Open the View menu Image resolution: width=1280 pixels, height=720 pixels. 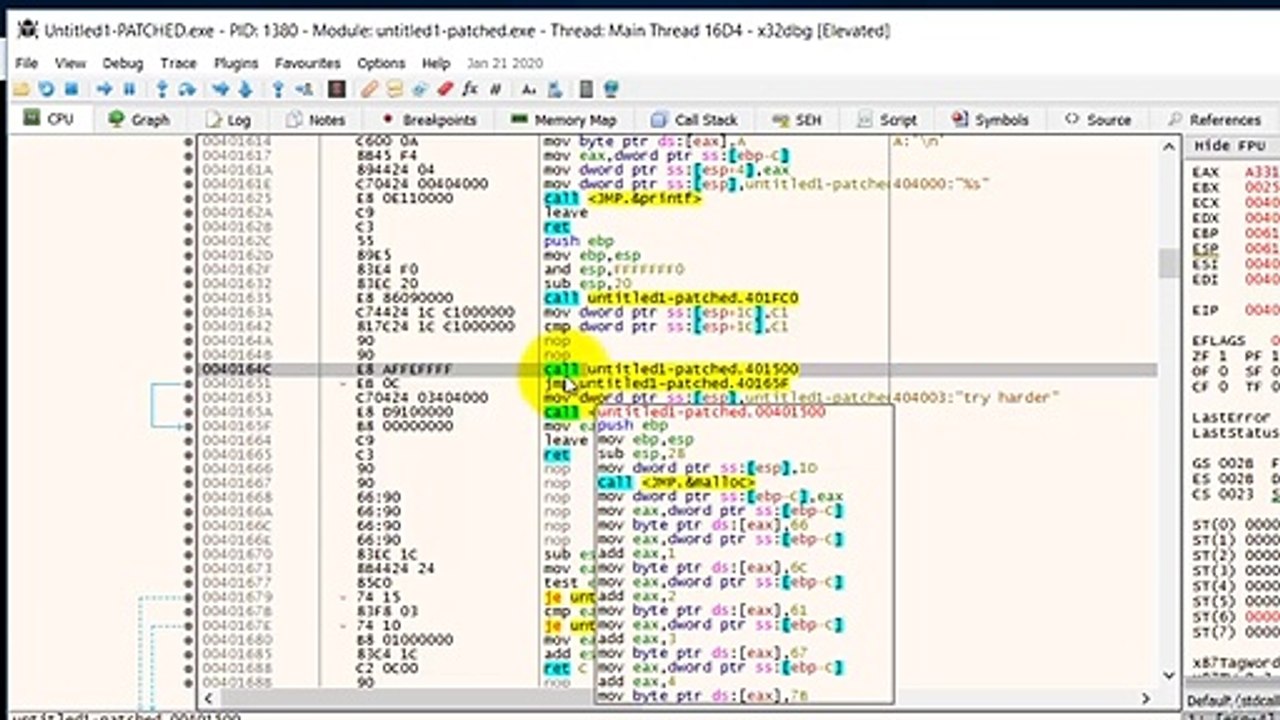click(70, 63)
